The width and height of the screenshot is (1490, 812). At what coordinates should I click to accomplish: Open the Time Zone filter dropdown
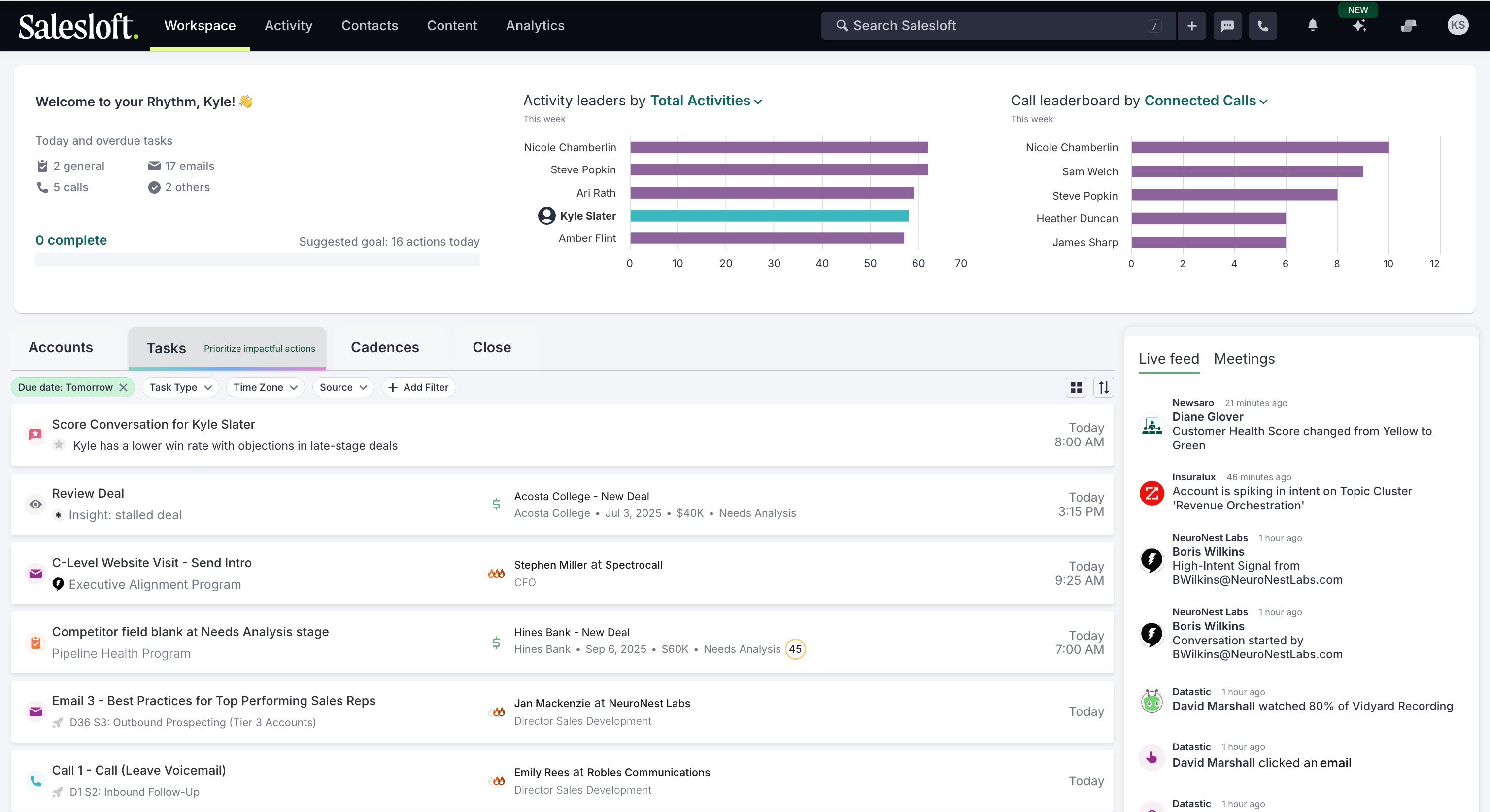click(265, 387)
